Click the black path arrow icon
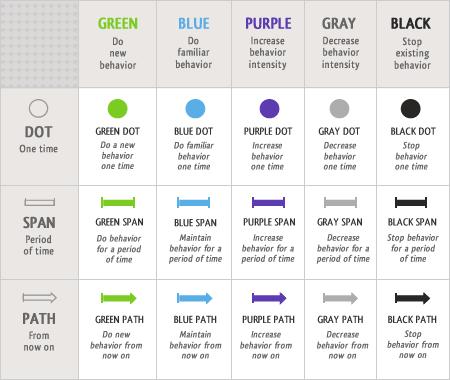The height and width of the screenshot is (380, 450). coord(412,298)
